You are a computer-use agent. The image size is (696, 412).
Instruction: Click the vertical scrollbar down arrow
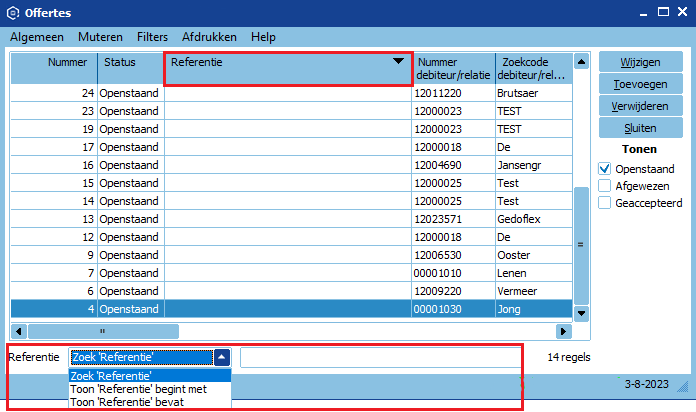(581, 312)
